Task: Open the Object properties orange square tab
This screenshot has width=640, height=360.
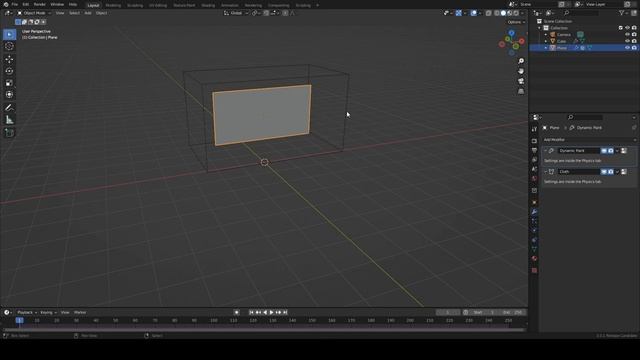Action: point(534,202)
